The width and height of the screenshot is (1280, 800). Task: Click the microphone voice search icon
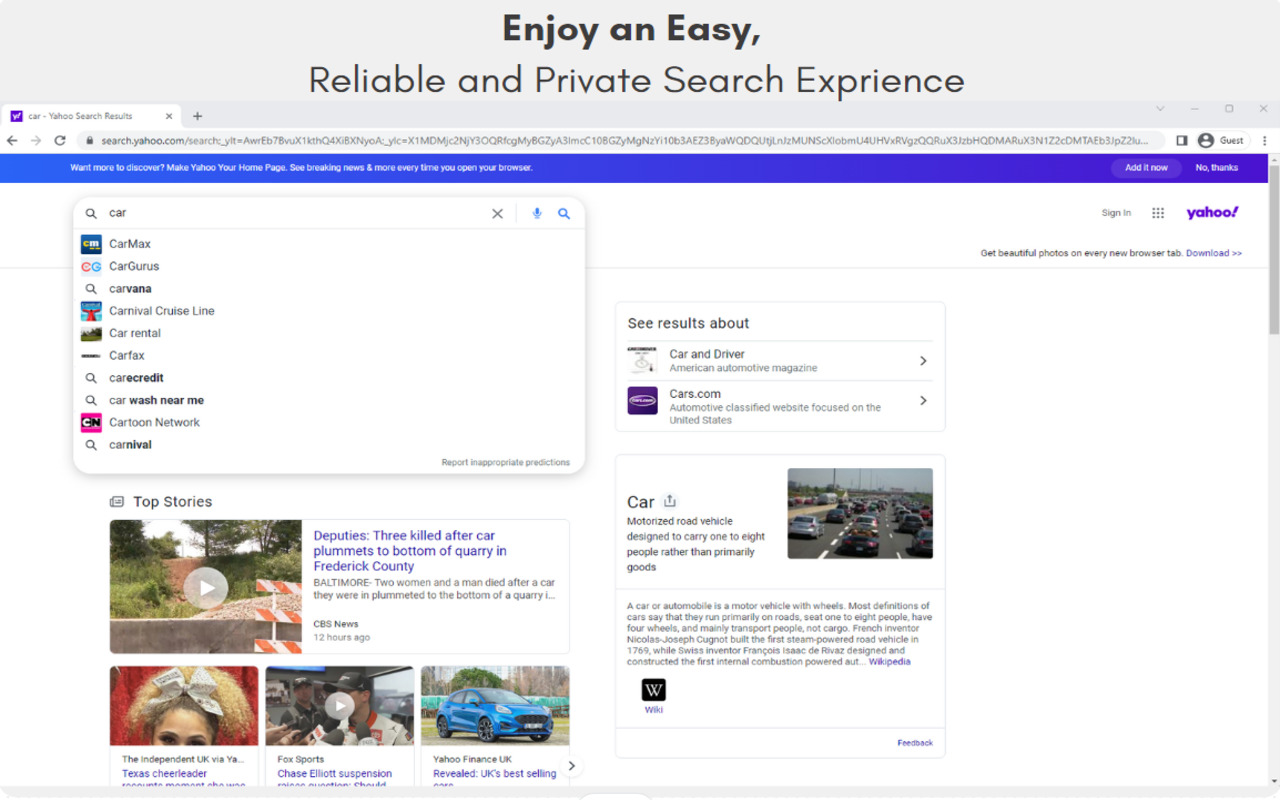pos(537,213)
